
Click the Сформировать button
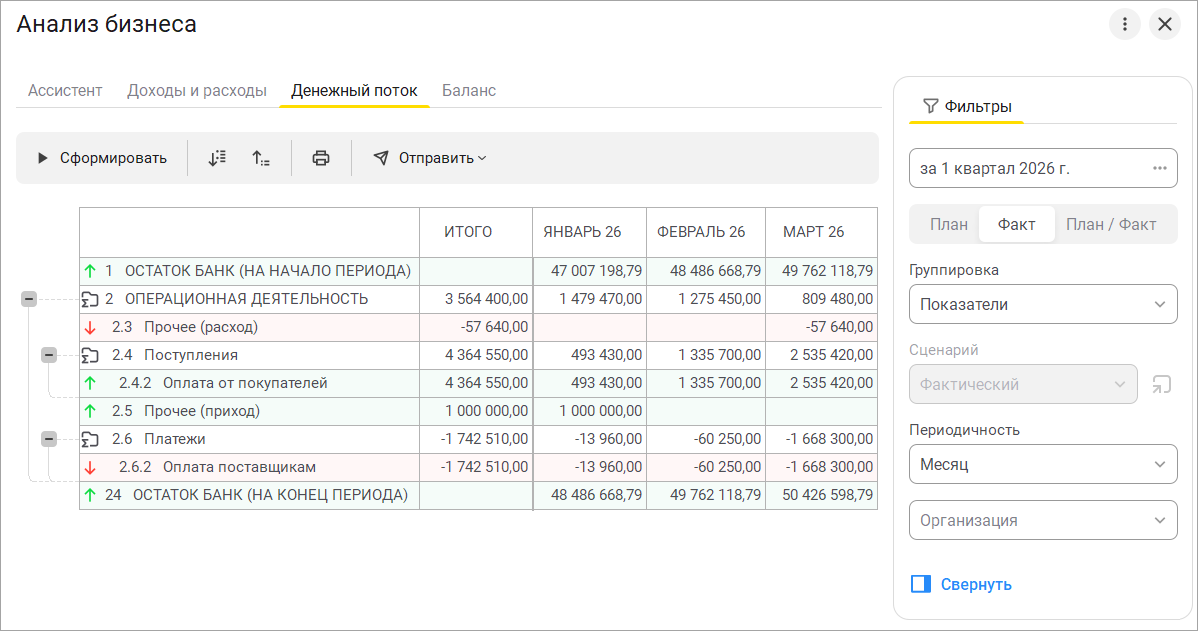[102, 158]
